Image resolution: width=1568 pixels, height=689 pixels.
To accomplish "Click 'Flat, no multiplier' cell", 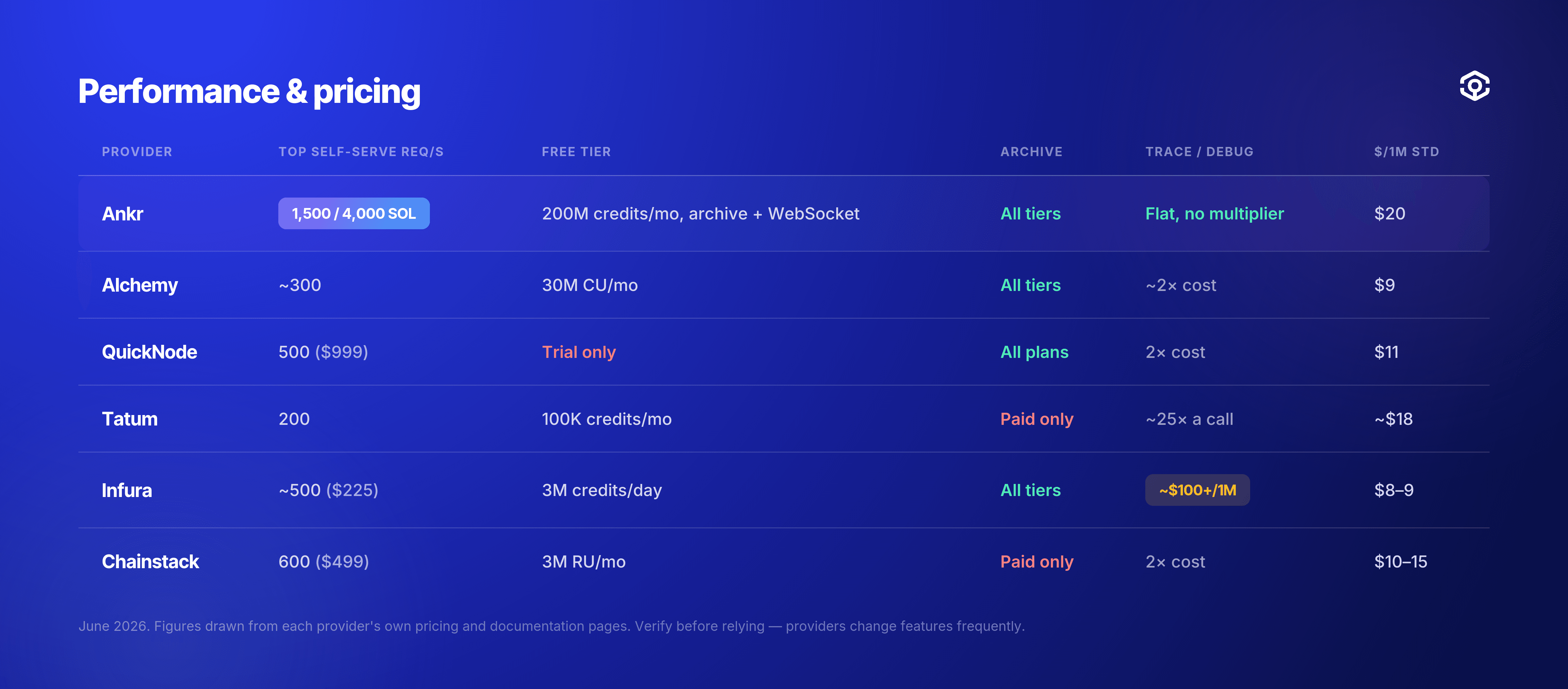I will tap(1214, 214).
